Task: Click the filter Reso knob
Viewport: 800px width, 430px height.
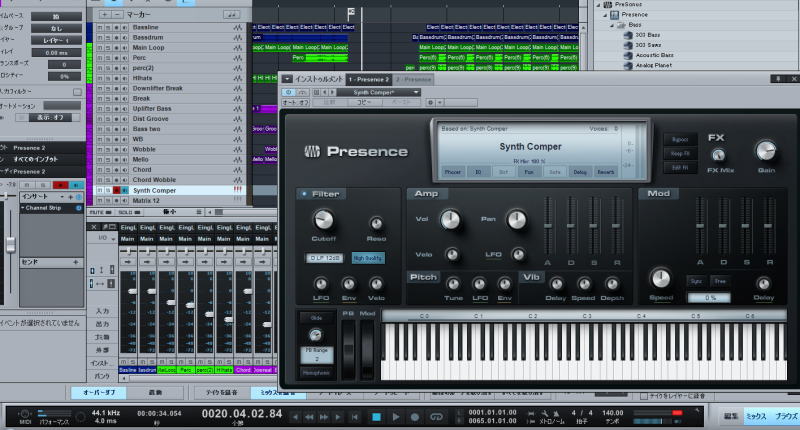Action: [x=377, y=223]
